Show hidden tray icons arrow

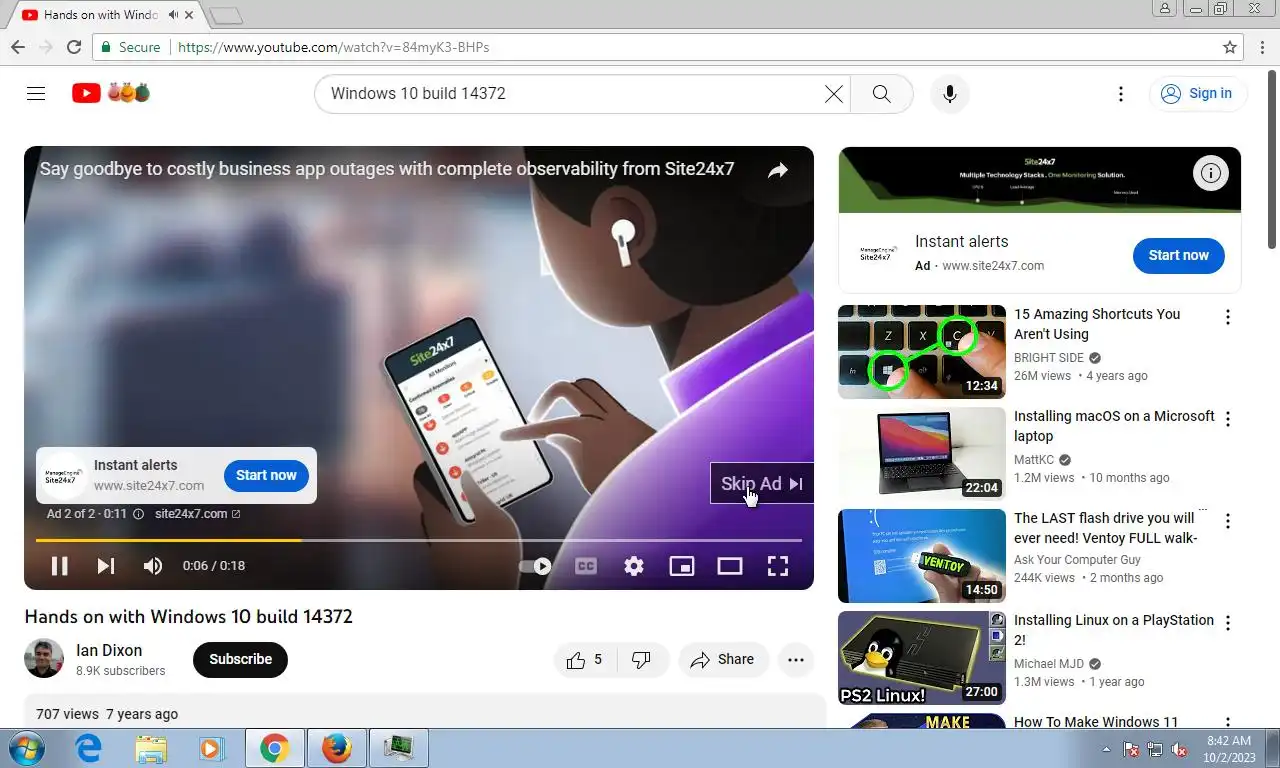[x=1106, y=749]
